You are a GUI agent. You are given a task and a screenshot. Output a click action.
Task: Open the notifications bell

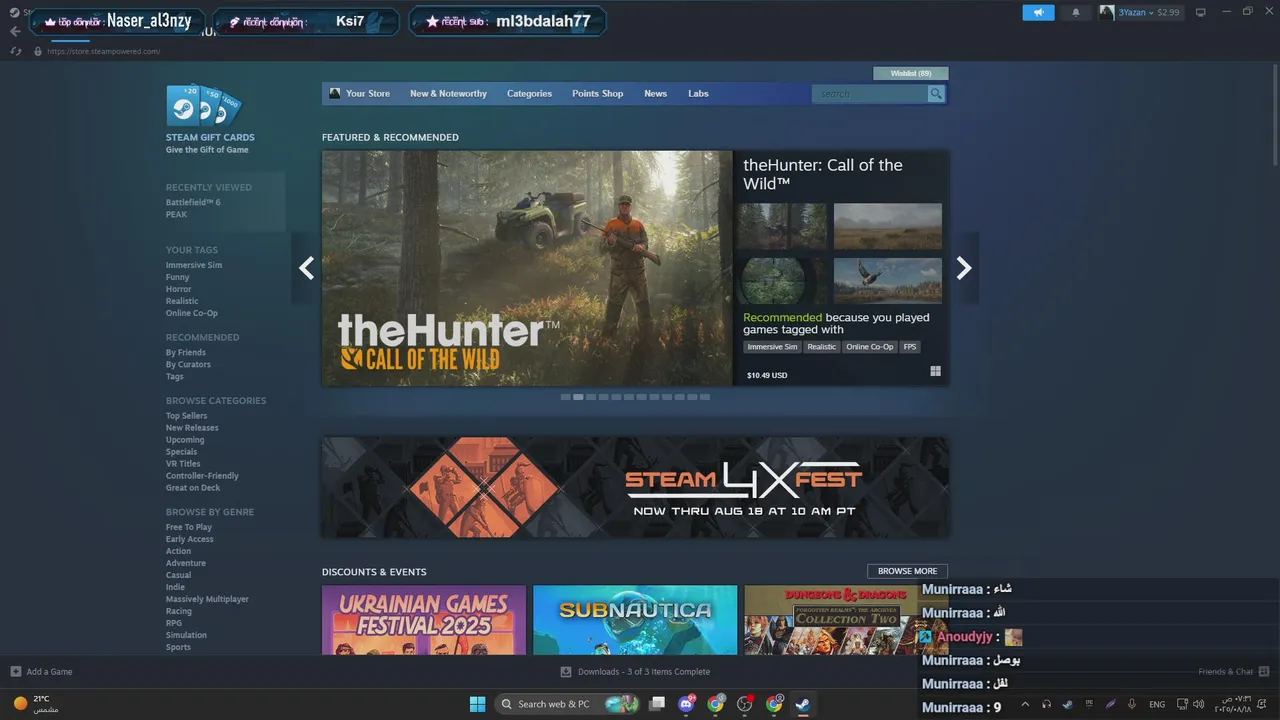(1076, 13)
